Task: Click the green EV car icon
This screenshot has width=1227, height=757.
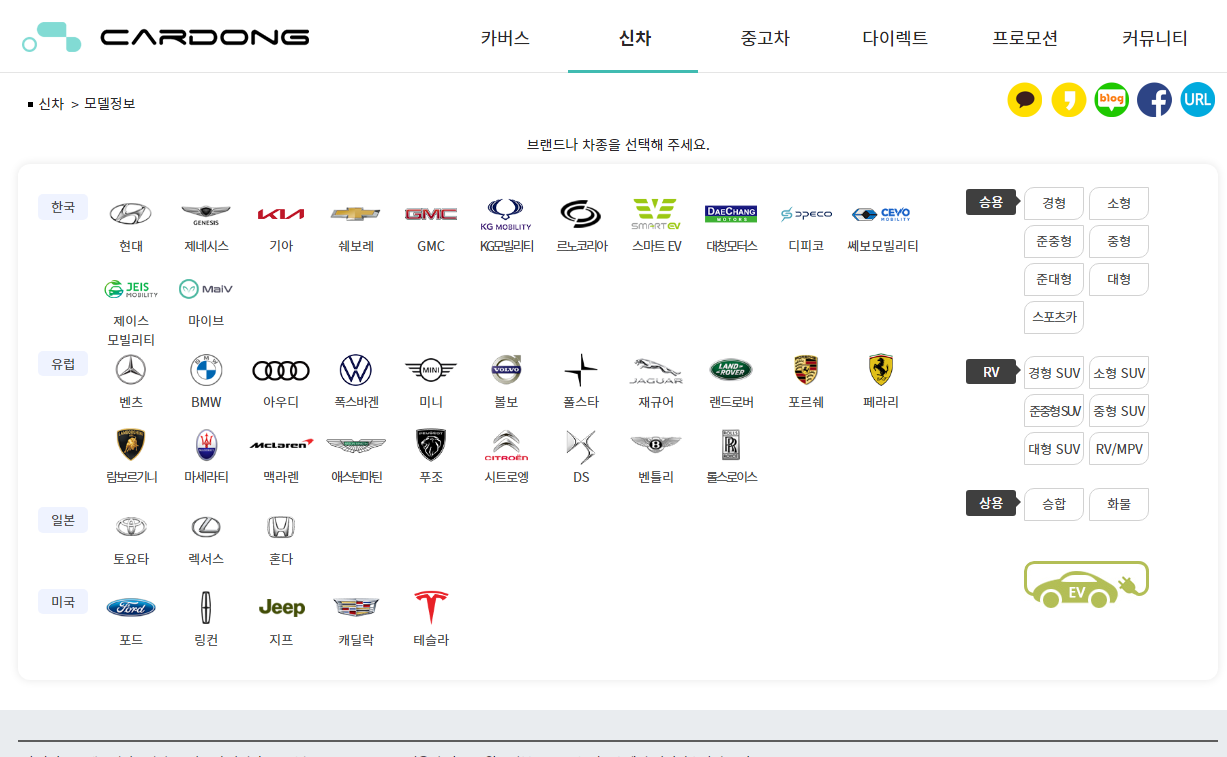Action: click(x=1086, y=585)
